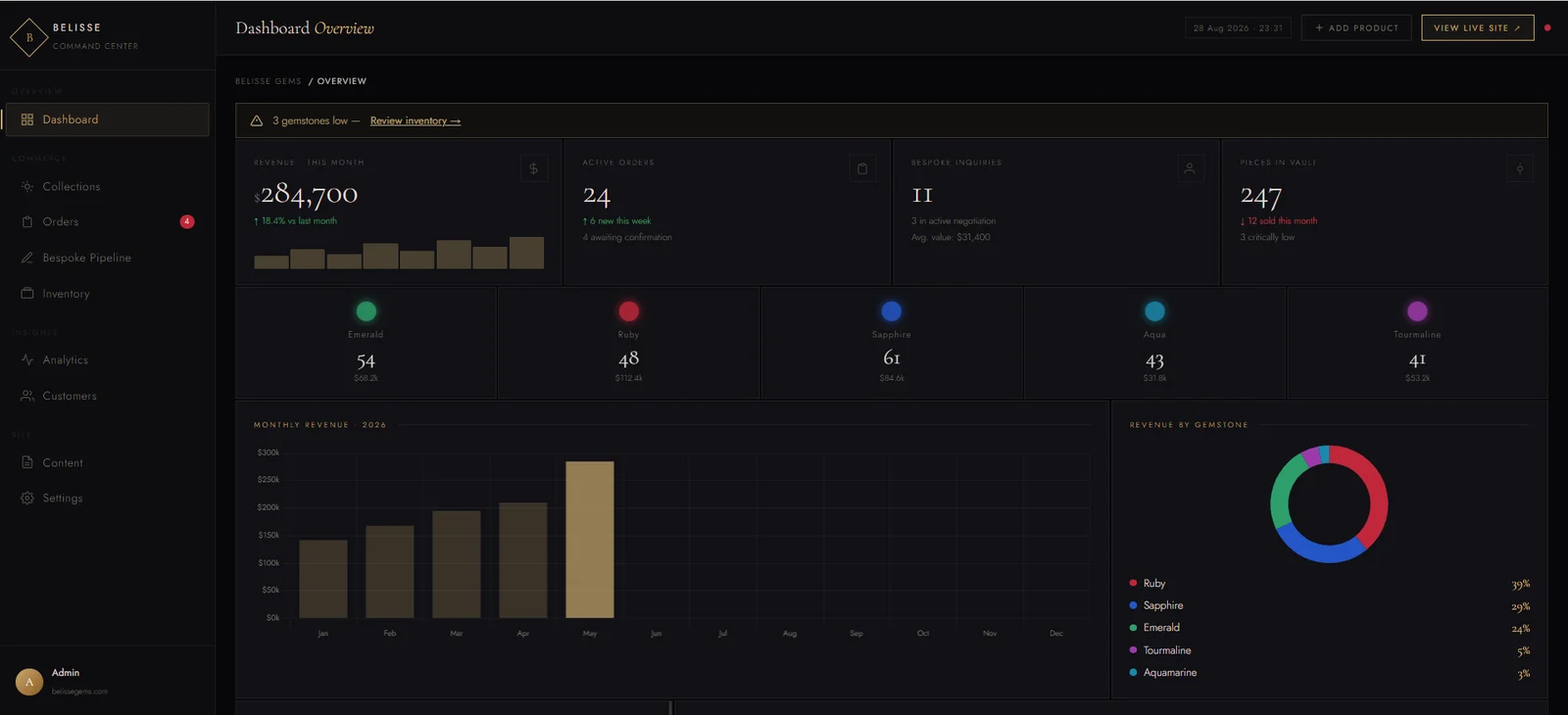
Task: Click the Sapphire legend entry at 29%
Action: click(1329, 605)
